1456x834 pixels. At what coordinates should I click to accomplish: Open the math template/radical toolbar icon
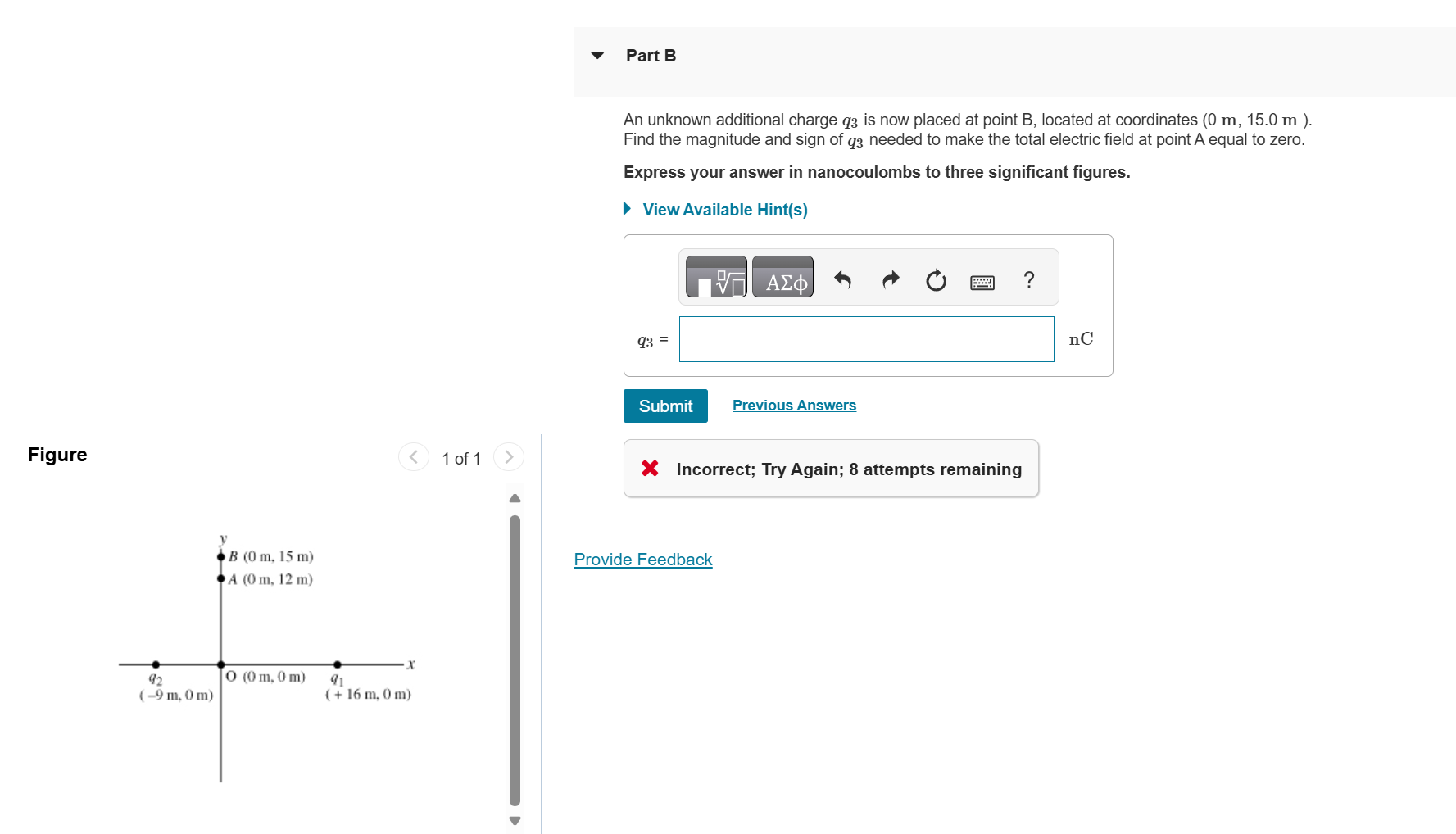point(714,277)
